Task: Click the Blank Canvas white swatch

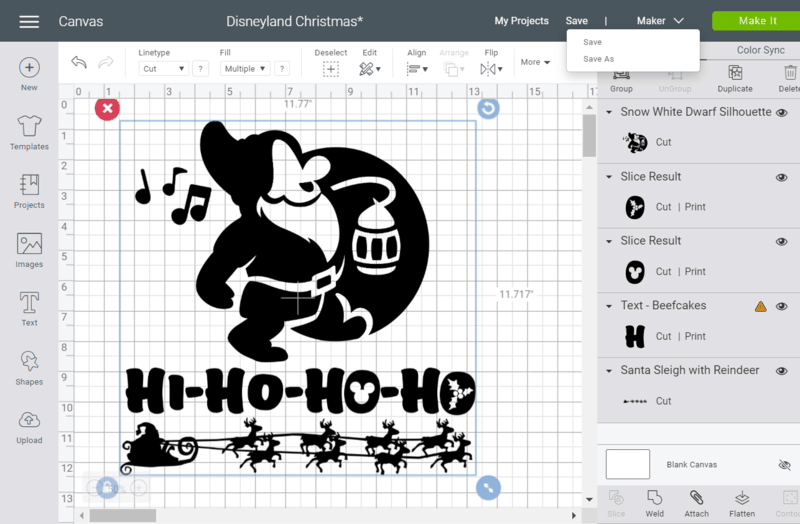Action: [x=628, y=464]
